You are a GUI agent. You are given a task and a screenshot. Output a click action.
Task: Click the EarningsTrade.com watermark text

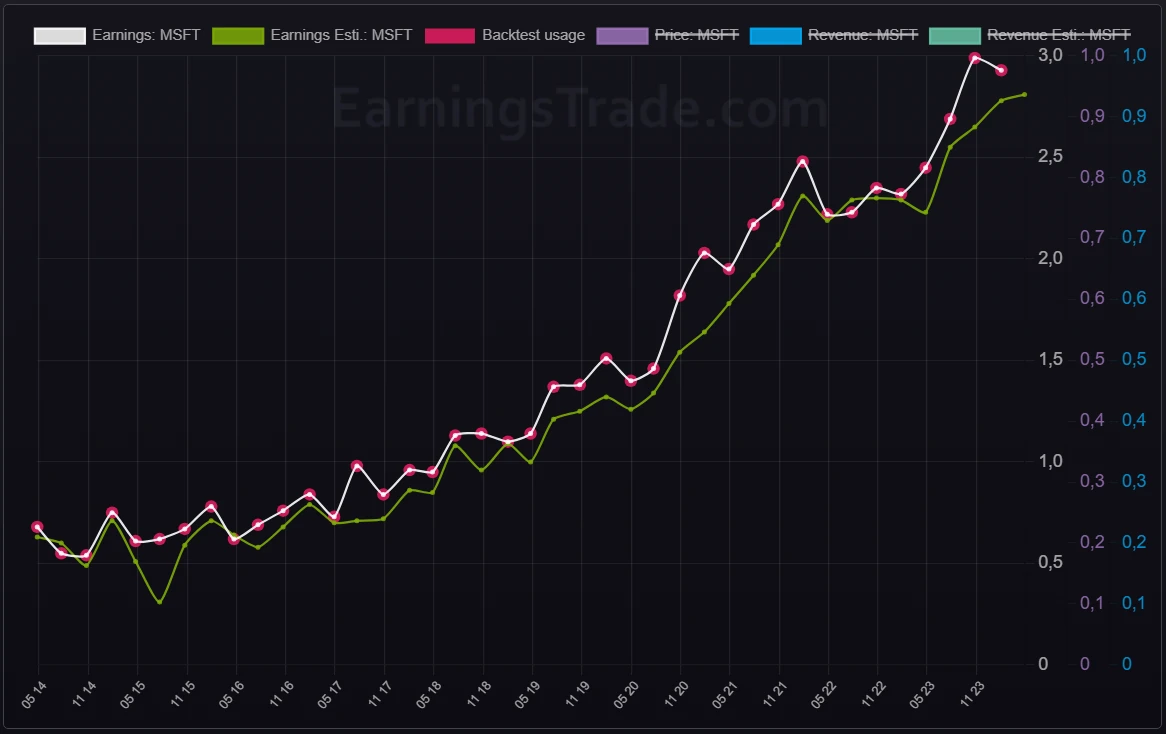[579, 108]
